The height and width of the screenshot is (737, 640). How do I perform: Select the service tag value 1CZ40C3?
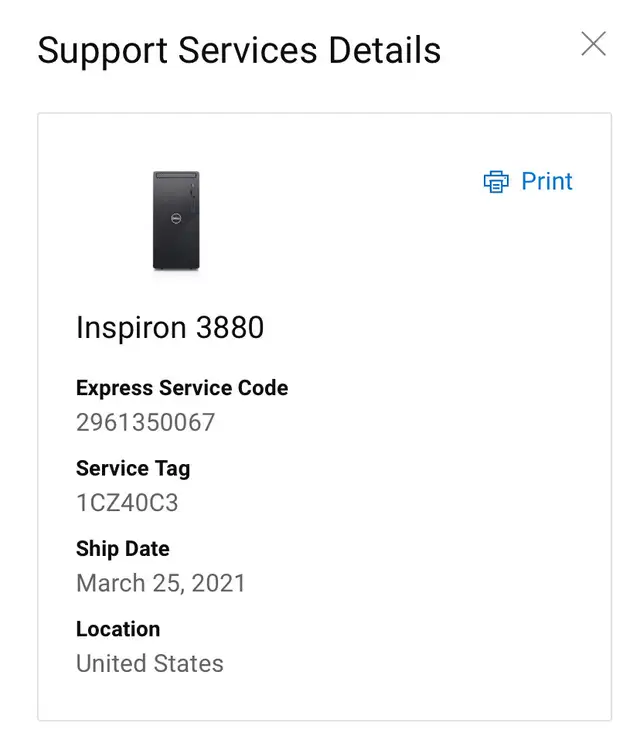(x=127, y=502)
